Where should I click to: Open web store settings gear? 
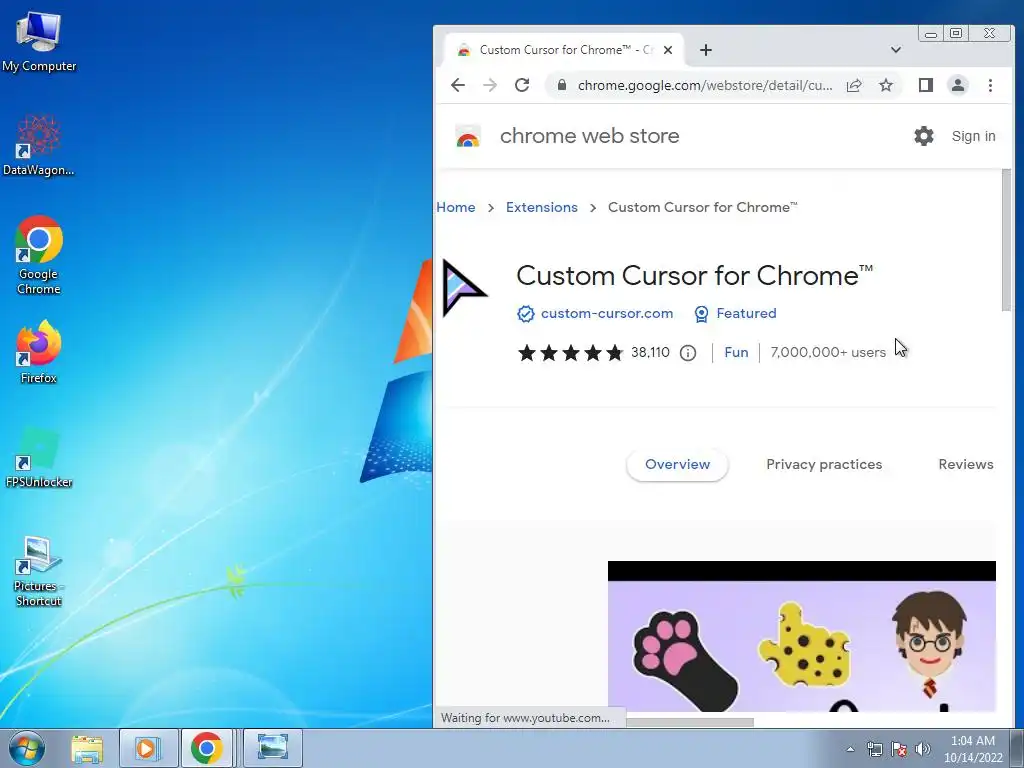(923, 136)
